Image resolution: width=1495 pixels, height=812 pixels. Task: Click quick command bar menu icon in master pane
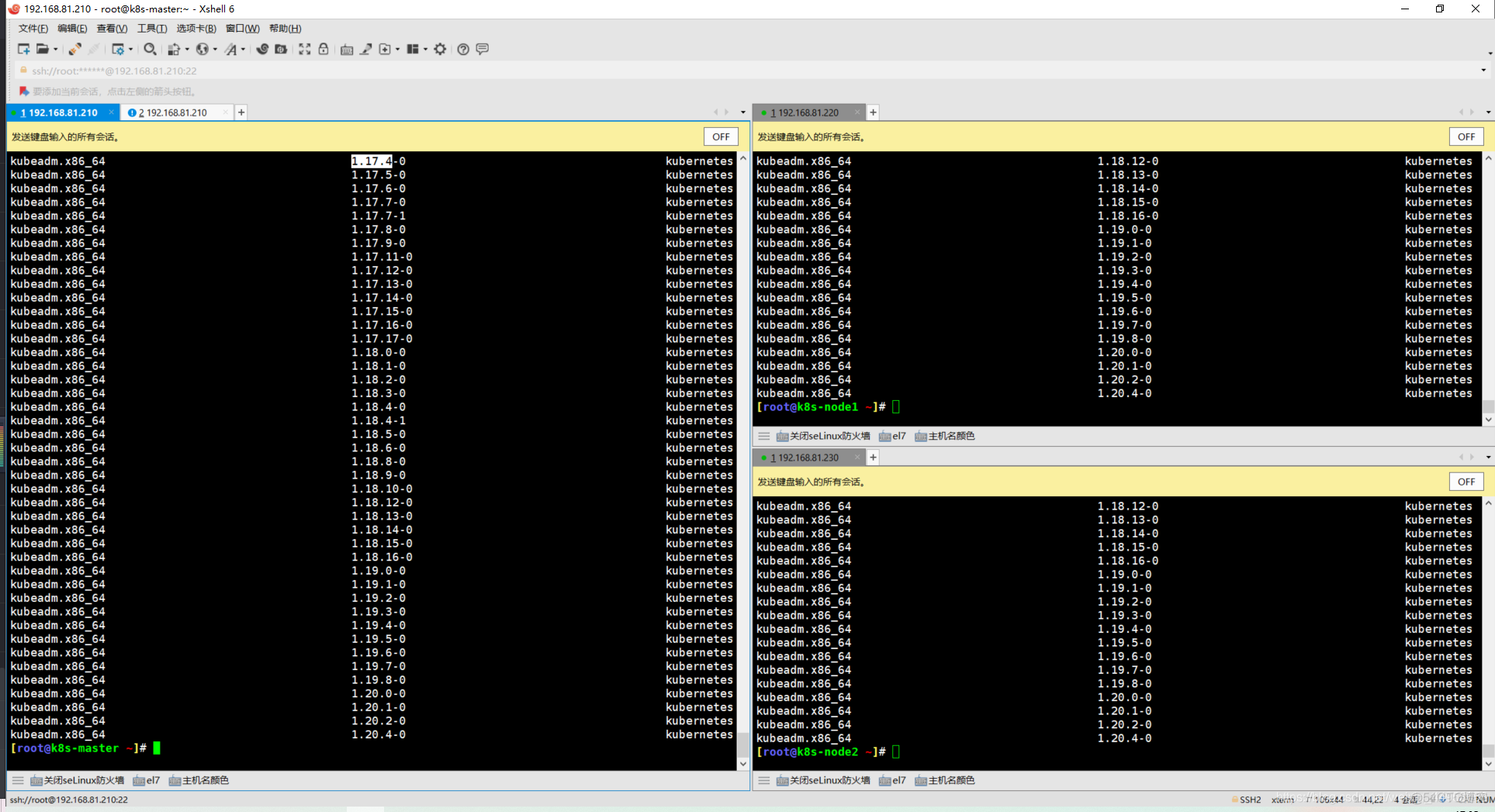click(18, 780)
